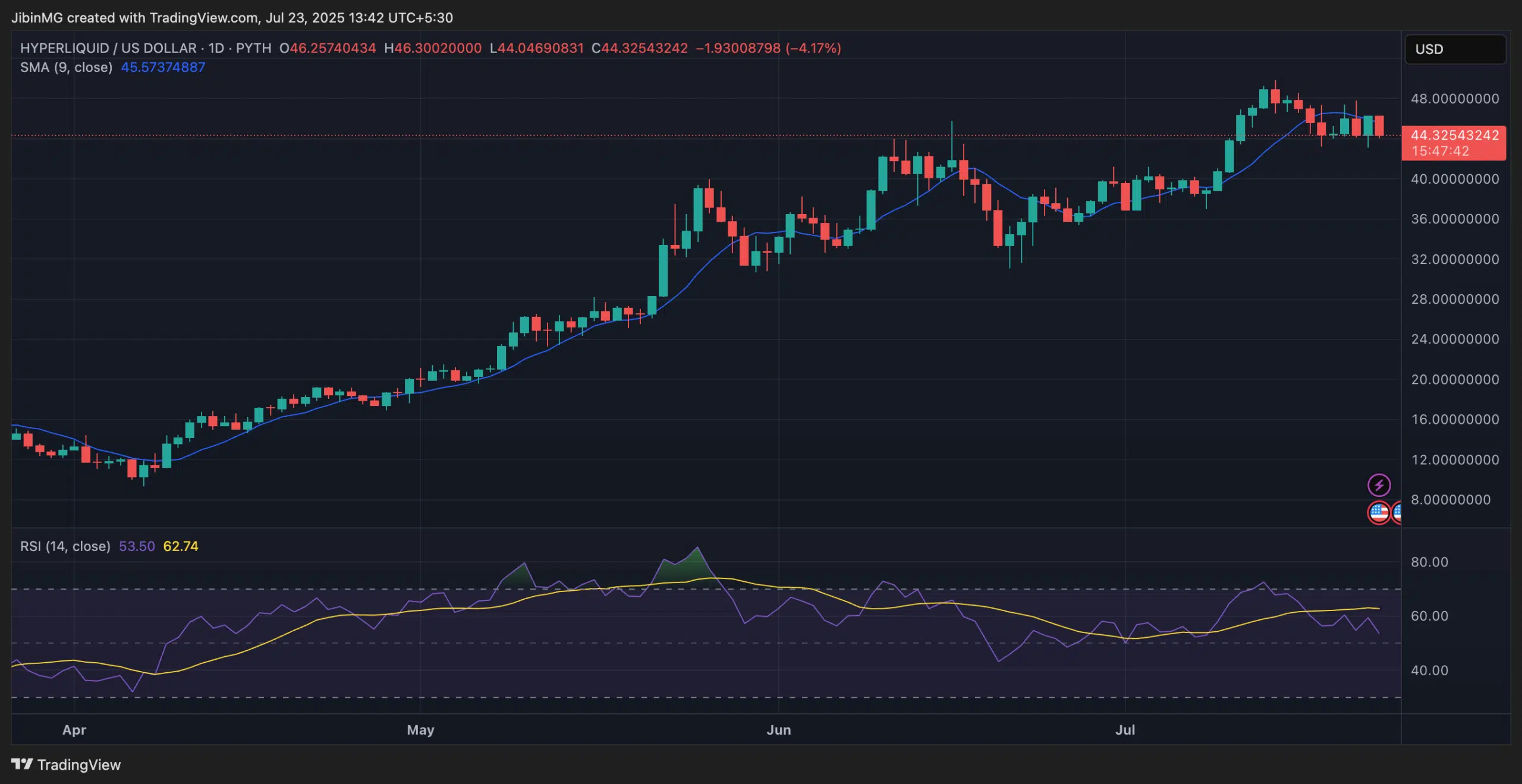Viewport: 1522px width, 784px height.
Task: Click the HYPERLIQUID / US DOLLAR symbol title
Action: tap(108, 48)
